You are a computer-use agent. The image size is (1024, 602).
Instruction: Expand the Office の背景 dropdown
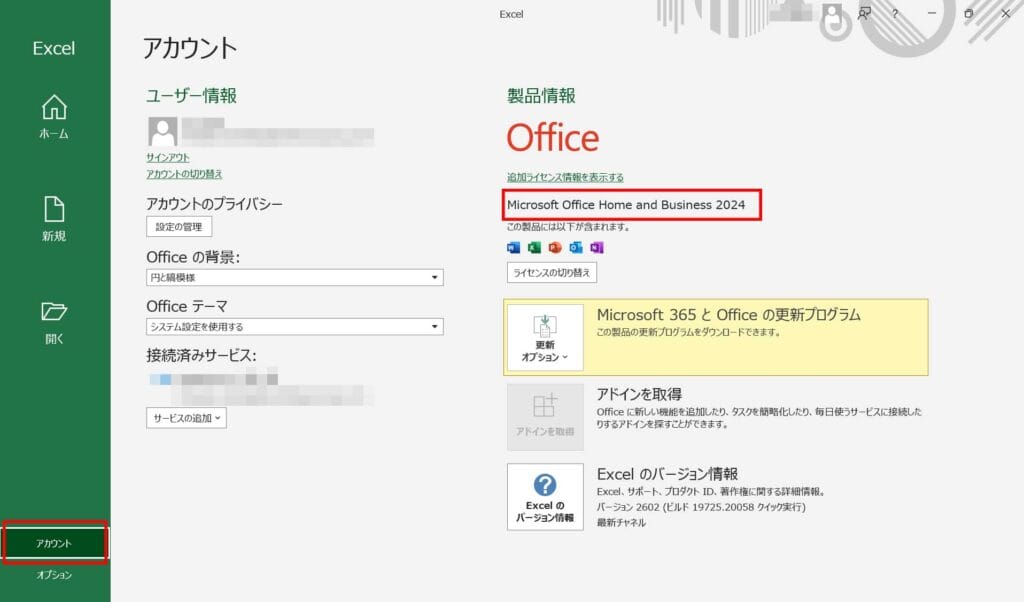point(295,277)
